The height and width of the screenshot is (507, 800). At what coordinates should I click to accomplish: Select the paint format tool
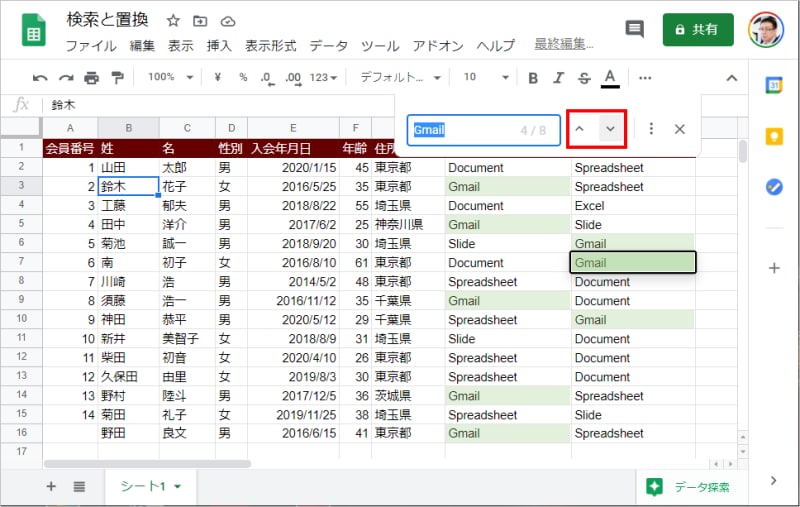point(117,78)
